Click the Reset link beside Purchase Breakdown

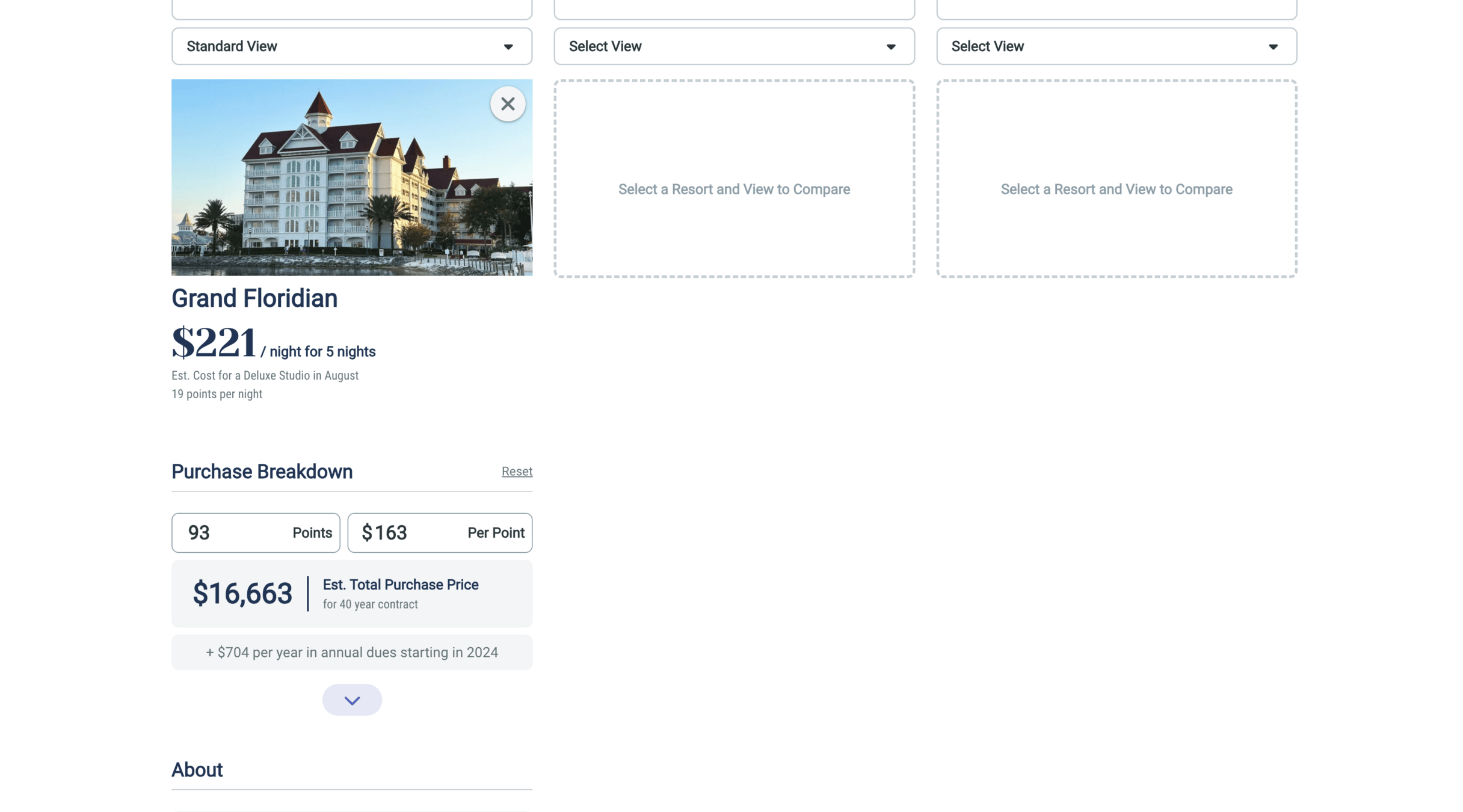click(x=517, y=471)
